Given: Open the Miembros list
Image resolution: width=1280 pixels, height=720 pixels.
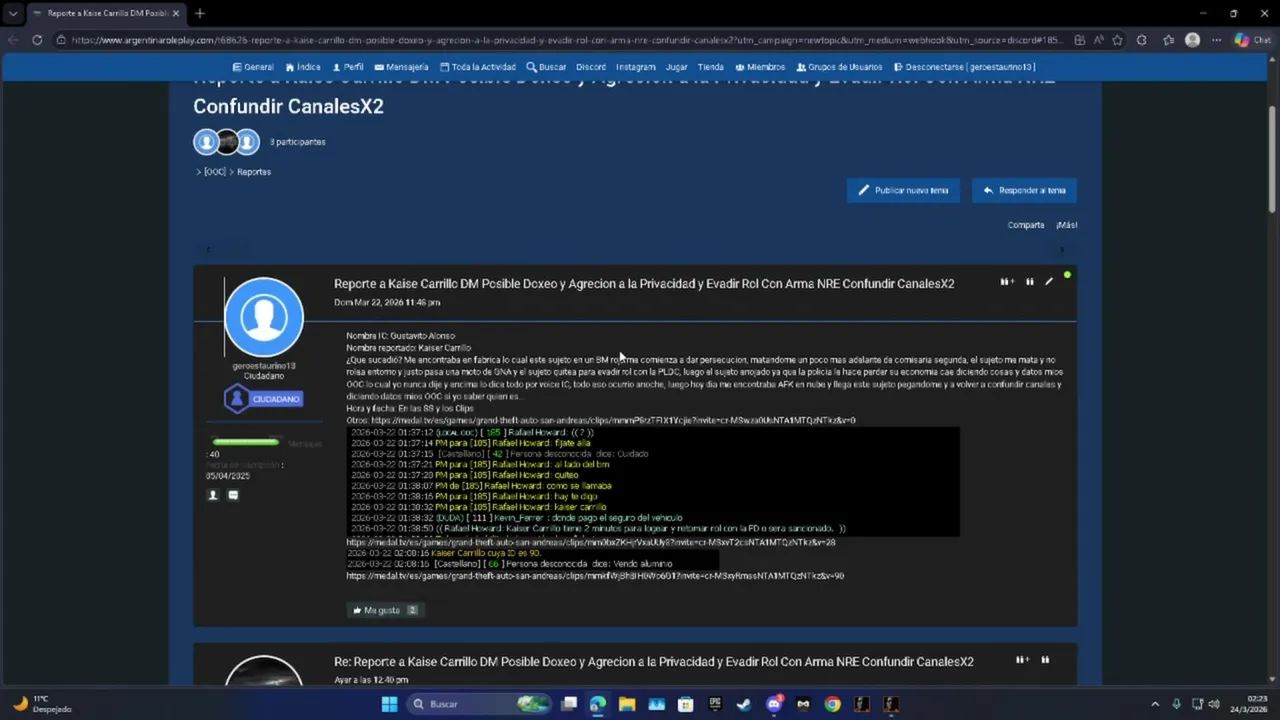Looking at the screenshot, I should pos(760,67).
